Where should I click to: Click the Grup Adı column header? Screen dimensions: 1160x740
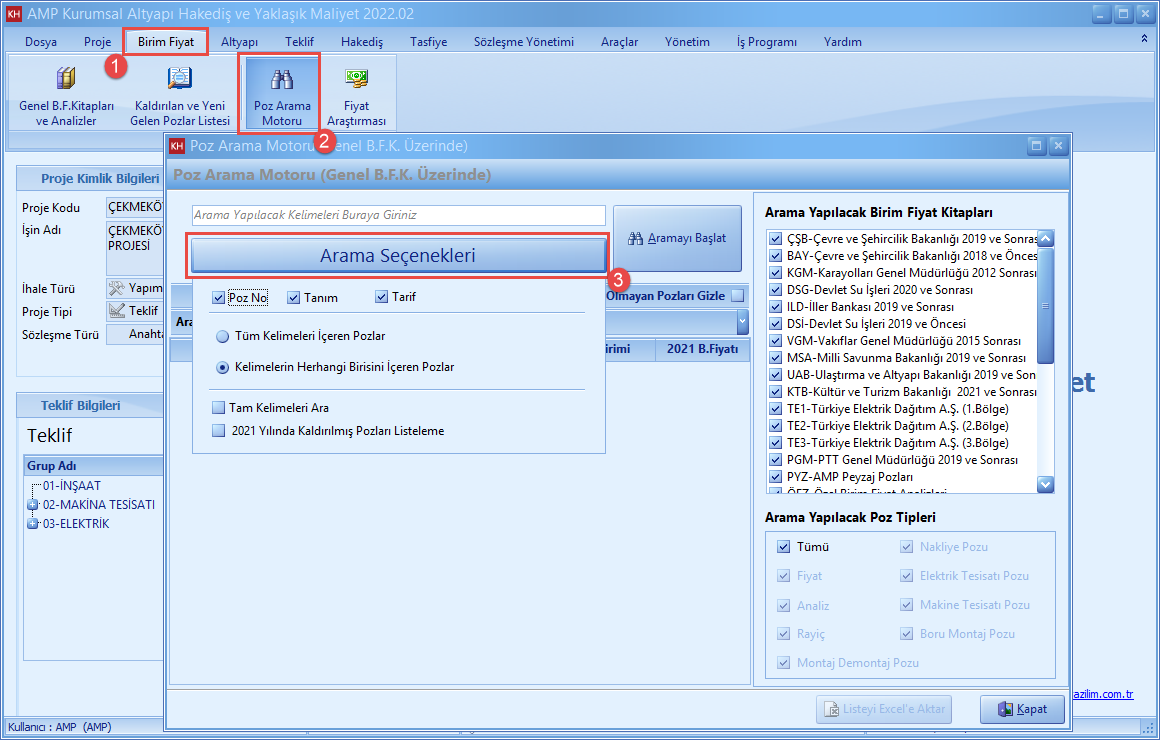94,465
